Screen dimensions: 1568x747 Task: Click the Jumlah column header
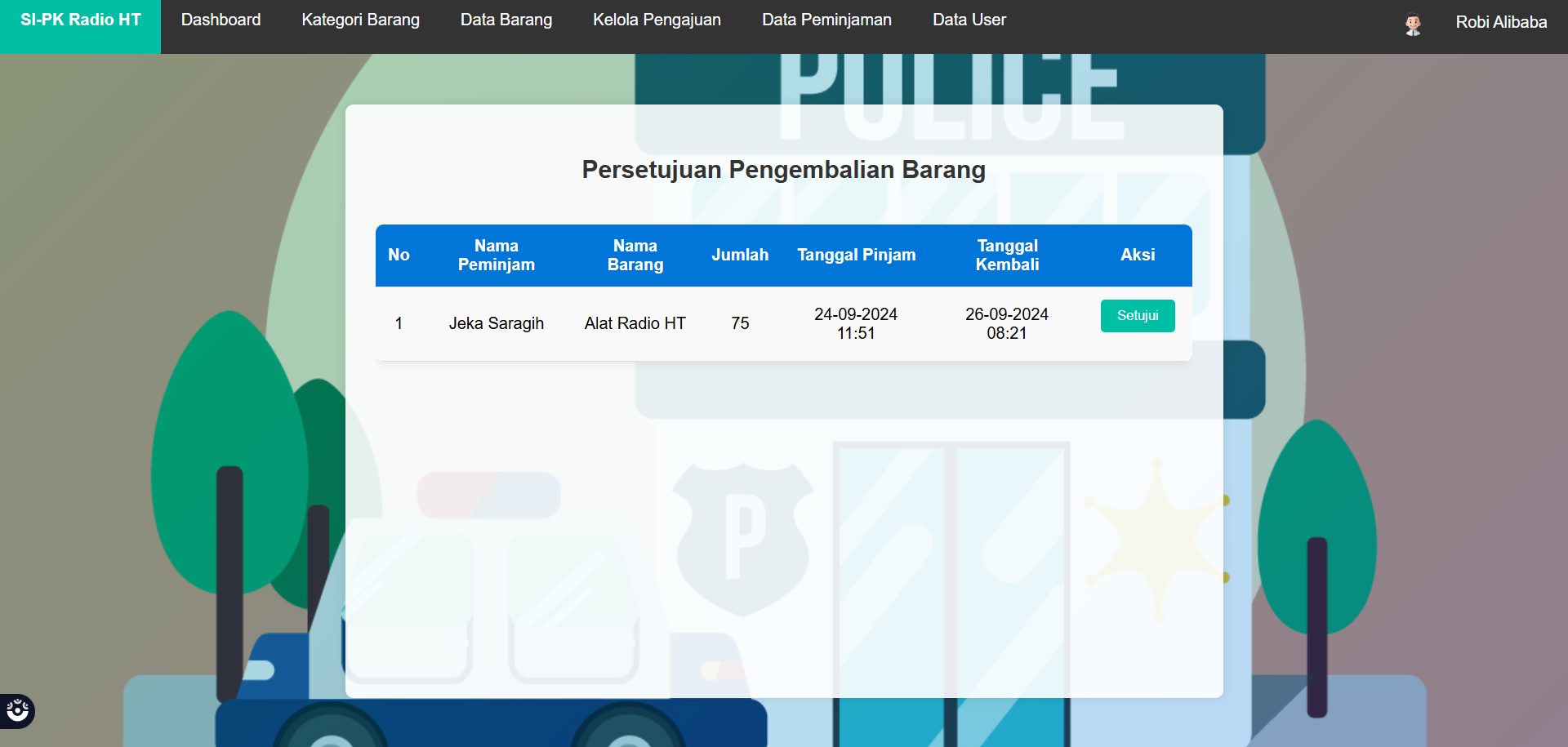tap(740, 255)
